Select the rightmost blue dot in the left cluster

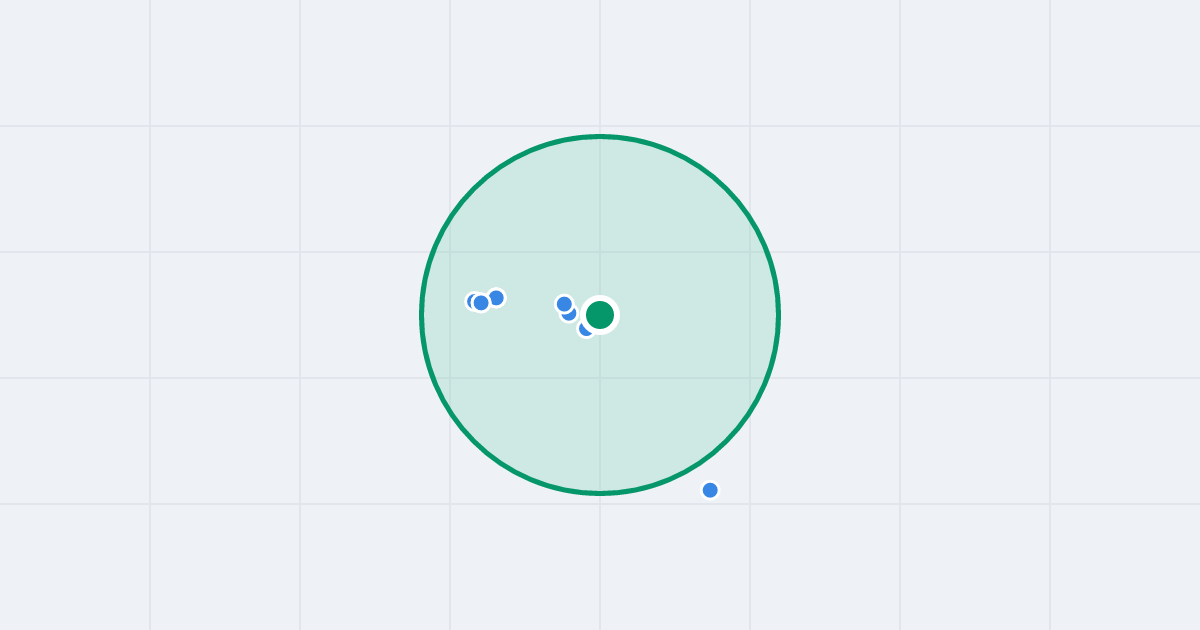(x=496, y=298)
